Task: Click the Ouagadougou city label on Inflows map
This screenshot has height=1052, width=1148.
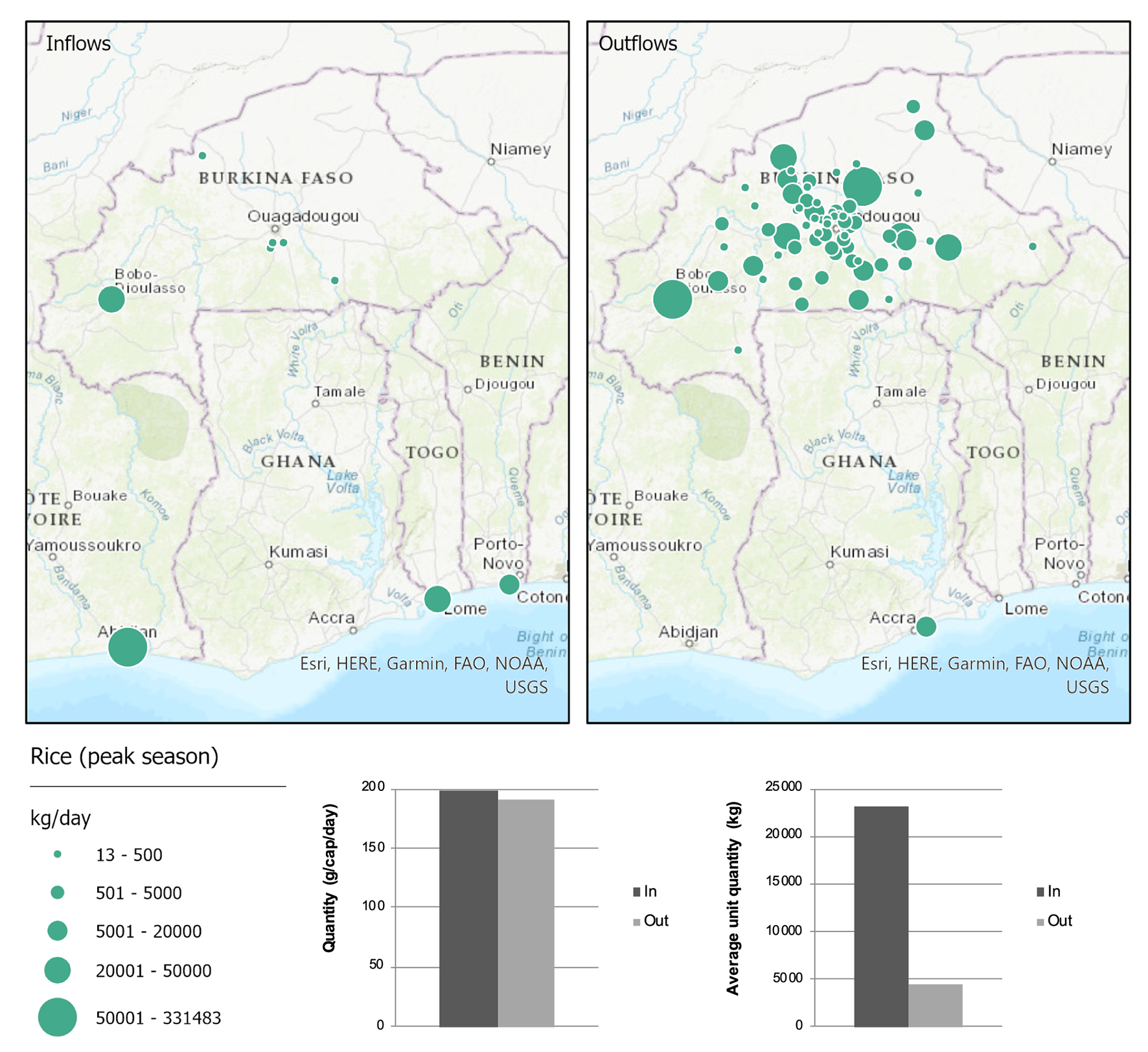Action: click(x=303, y=216)
